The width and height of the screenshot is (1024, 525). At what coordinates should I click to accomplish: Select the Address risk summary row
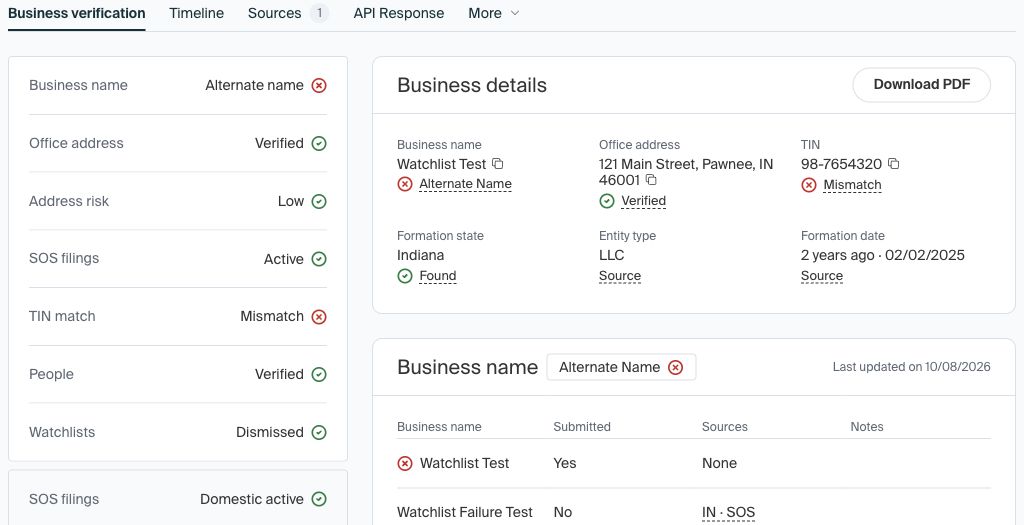click(x=178, y=201)
